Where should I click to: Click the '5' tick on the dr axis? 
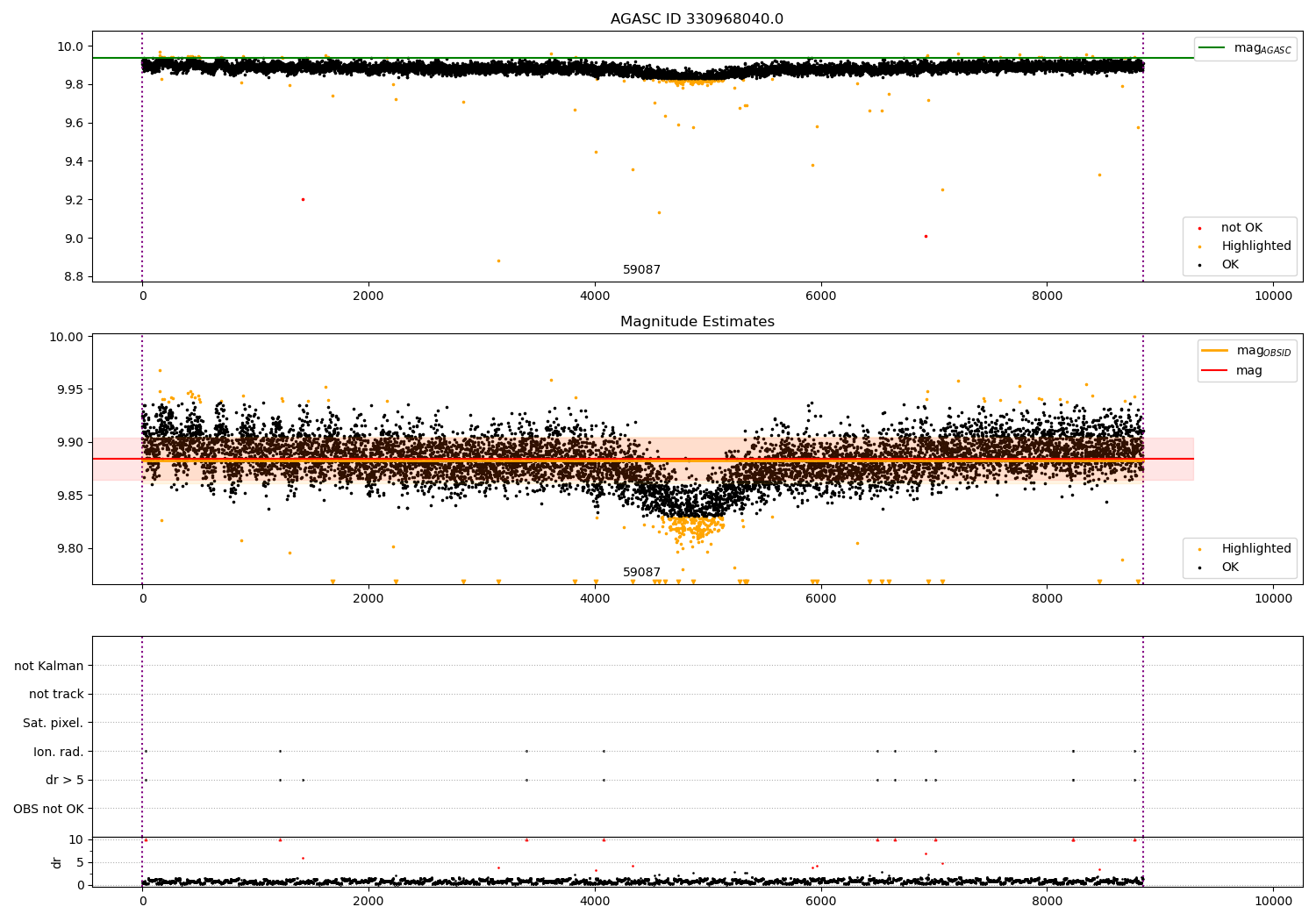[80, 862]
